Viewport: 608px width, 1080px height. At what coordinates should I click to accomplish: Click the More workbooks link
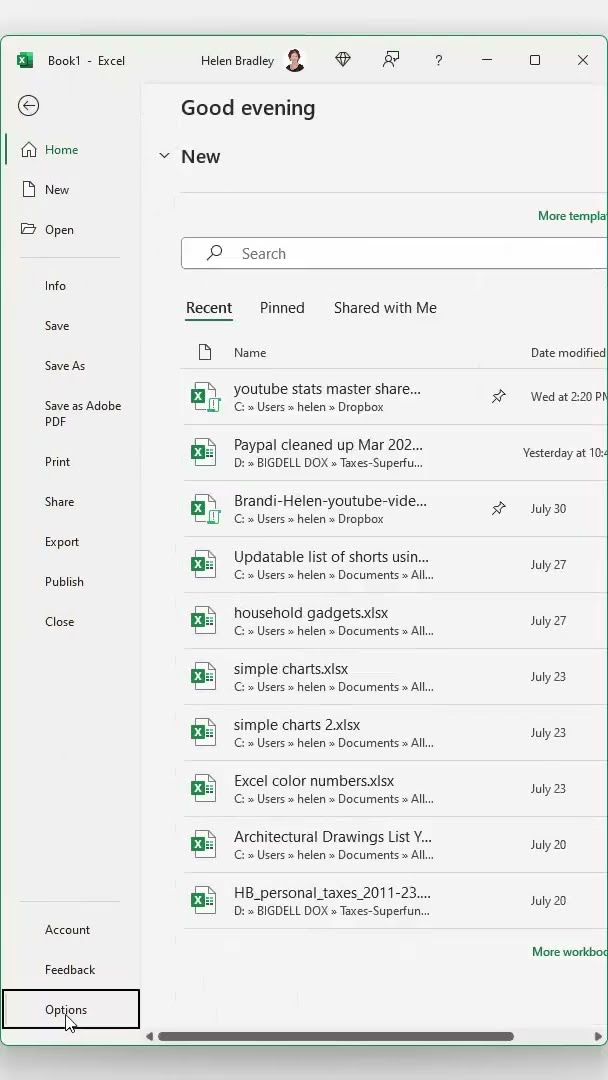pos(569,952)
